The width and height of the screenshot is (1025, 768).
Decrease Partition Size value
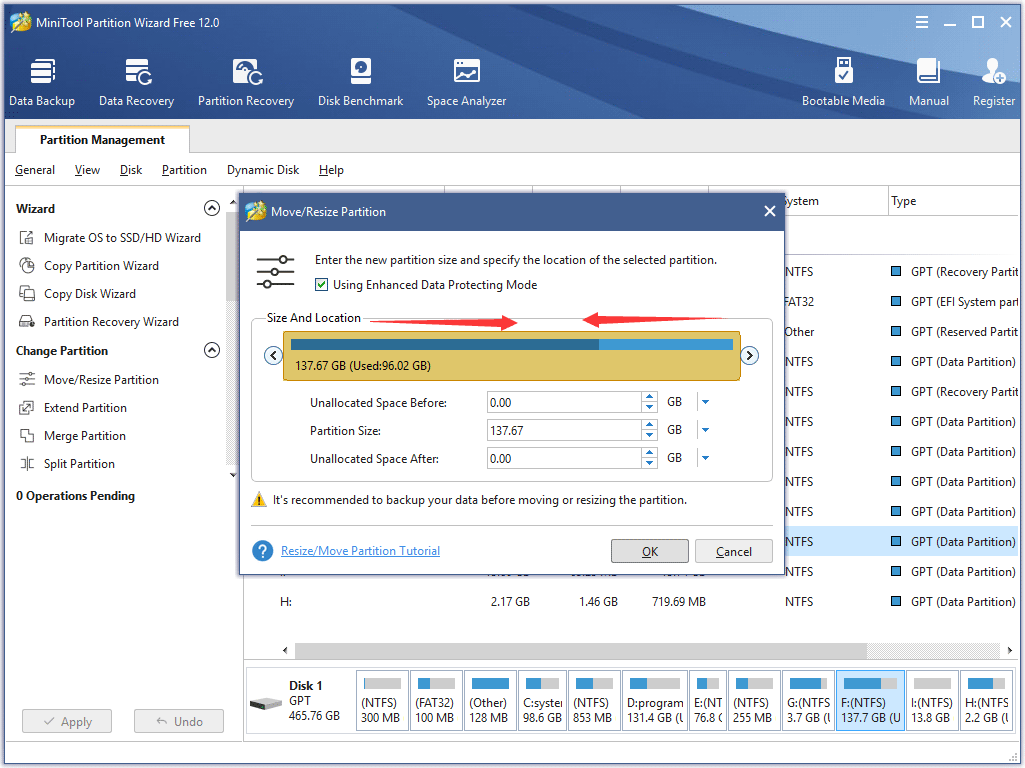pos(649,436)
